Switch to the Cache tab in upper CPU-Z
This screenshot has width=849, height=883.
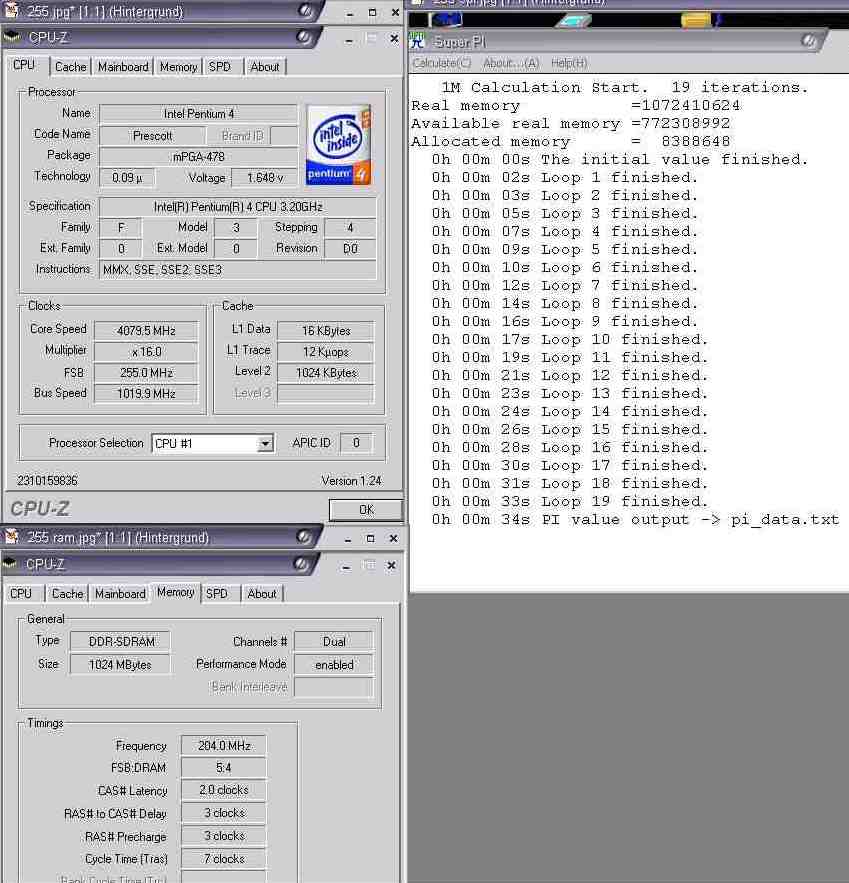point(70,67)
